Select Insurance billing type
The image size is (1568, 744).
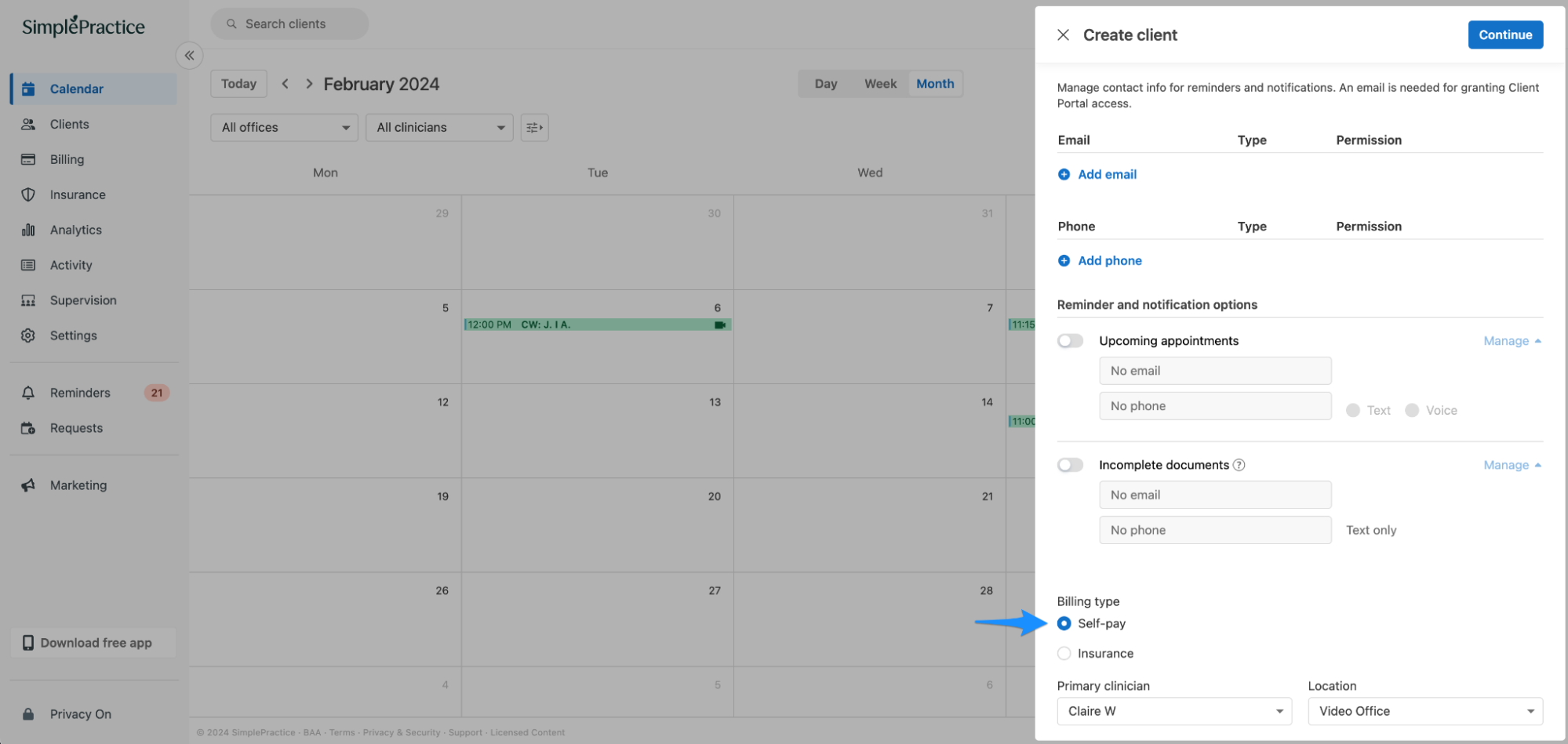pyautogui.click(x=1064, y=653)
